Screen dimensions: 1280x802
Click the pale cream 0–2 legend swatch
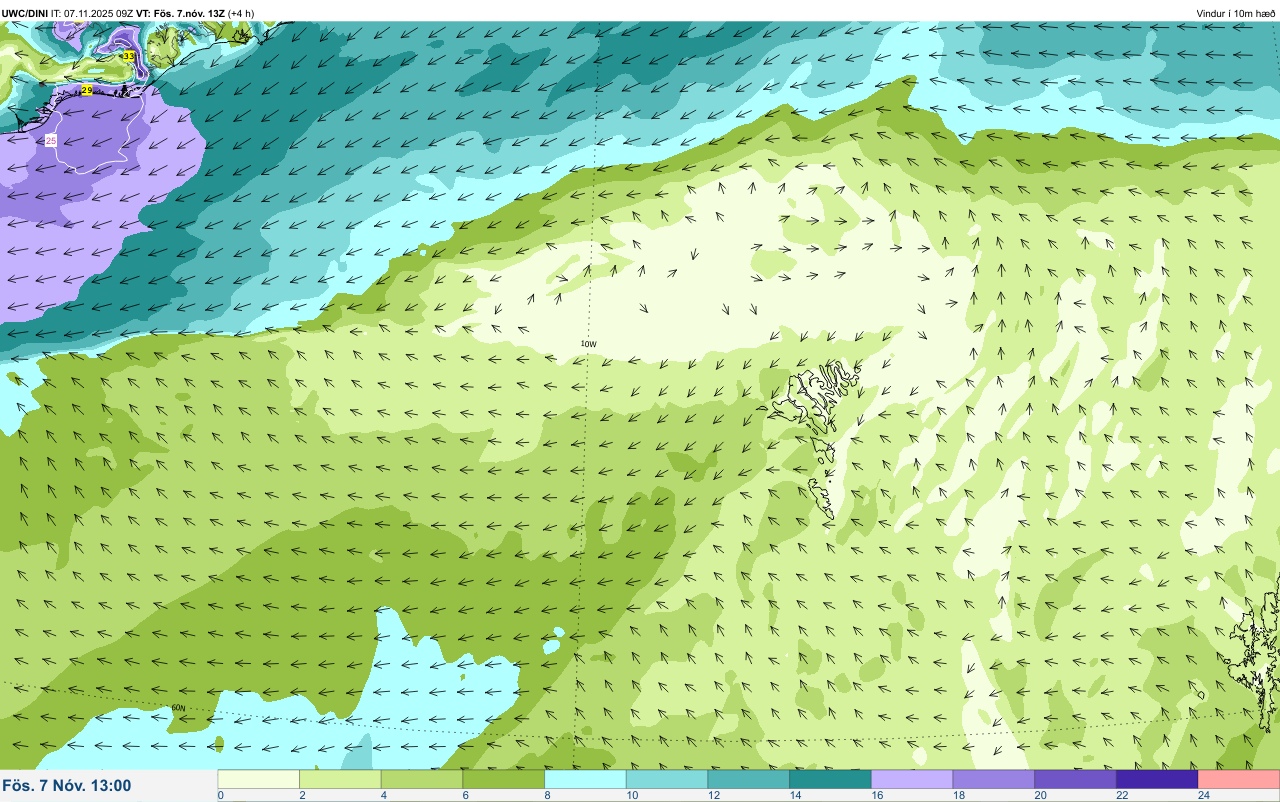coord(259,779)
